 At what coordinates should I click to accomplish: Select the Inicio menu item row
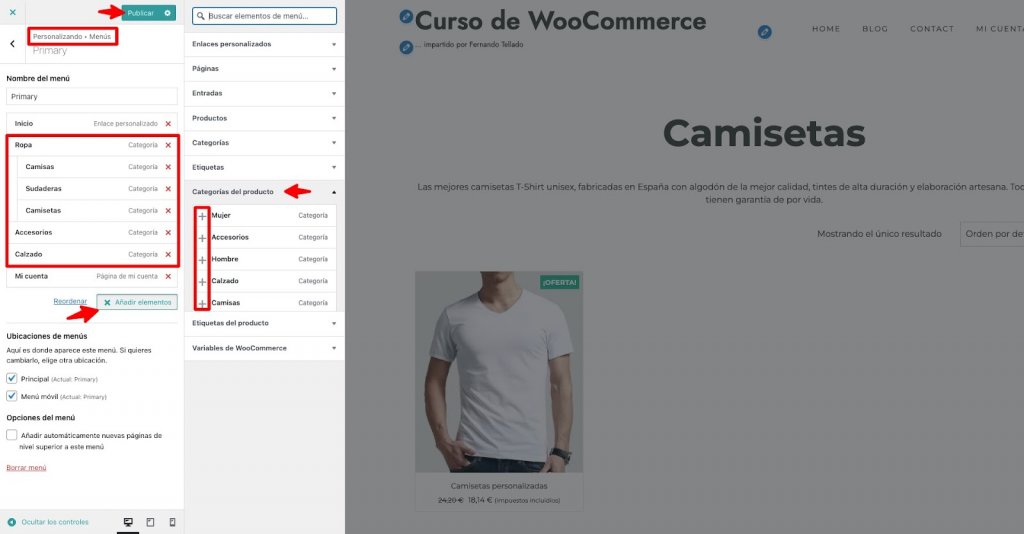click(x=92, y=123)
